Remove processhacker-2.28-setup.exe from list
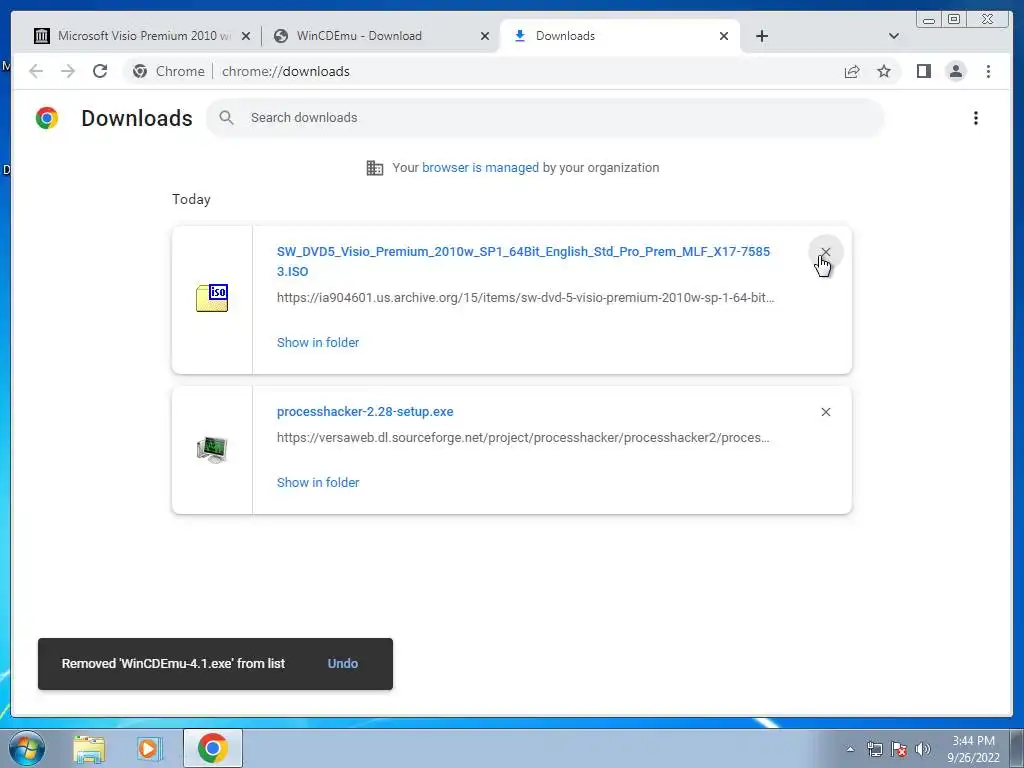The width and height of the screenshot is (1024, 768). (825, 412)
